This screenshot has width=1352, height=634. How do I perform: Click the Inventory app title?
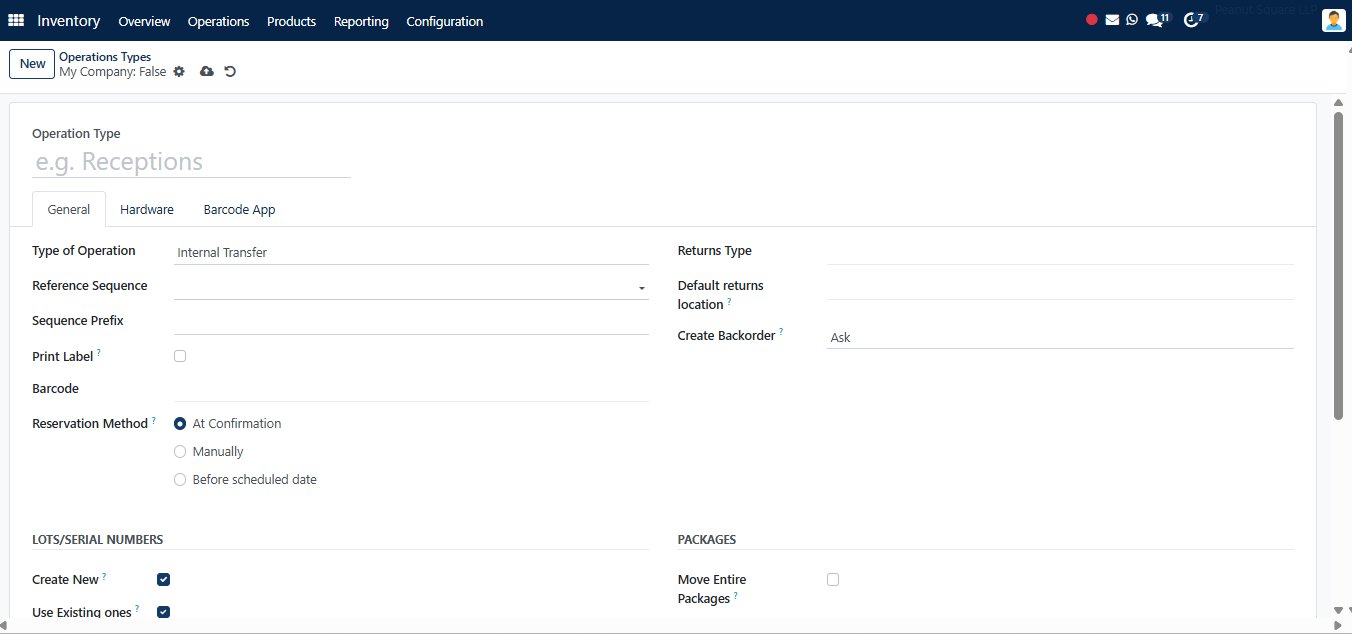pyautogui.click(x=69, y=21)
